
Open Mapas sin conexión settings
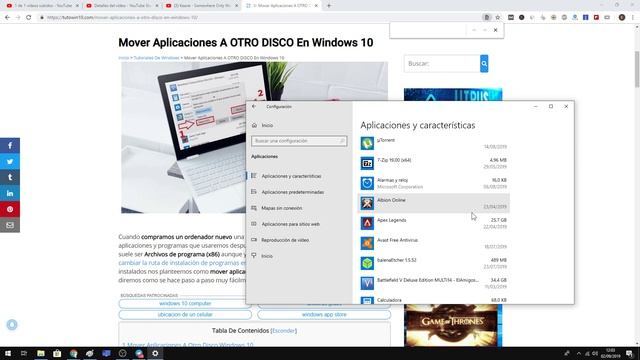(x=282, y=208)
